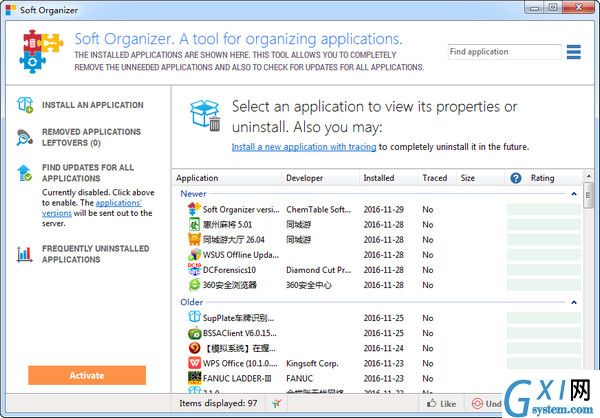
Task: Click the Install an Application box icon
Action: click(25, 105)
